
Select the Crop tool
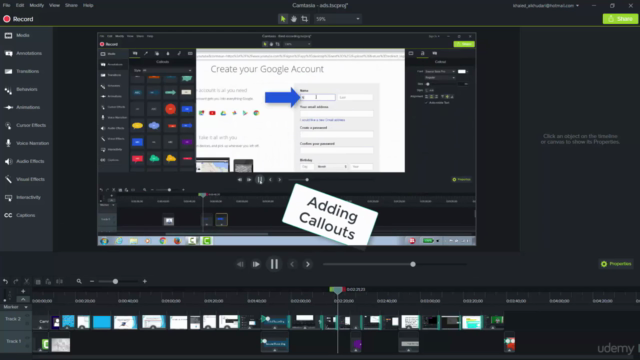(304, 19)
